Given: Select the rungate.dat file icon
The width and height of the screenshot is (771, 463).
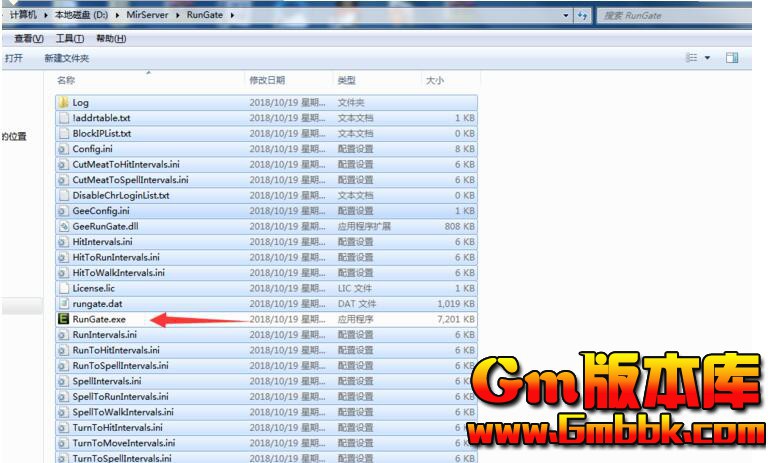Looking at the screenshot, I should point(64,303).
